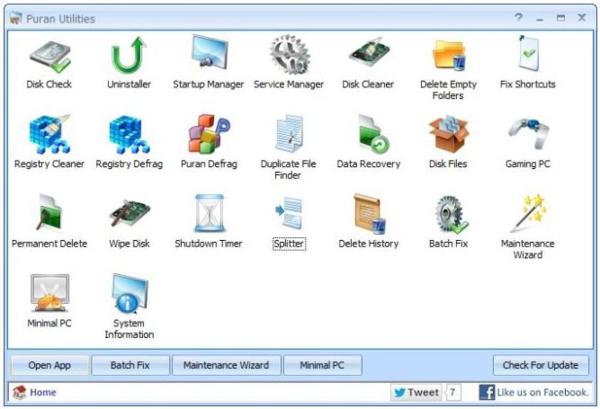
Task: Open the Registry Defrag icon
Action: point(129,135)
